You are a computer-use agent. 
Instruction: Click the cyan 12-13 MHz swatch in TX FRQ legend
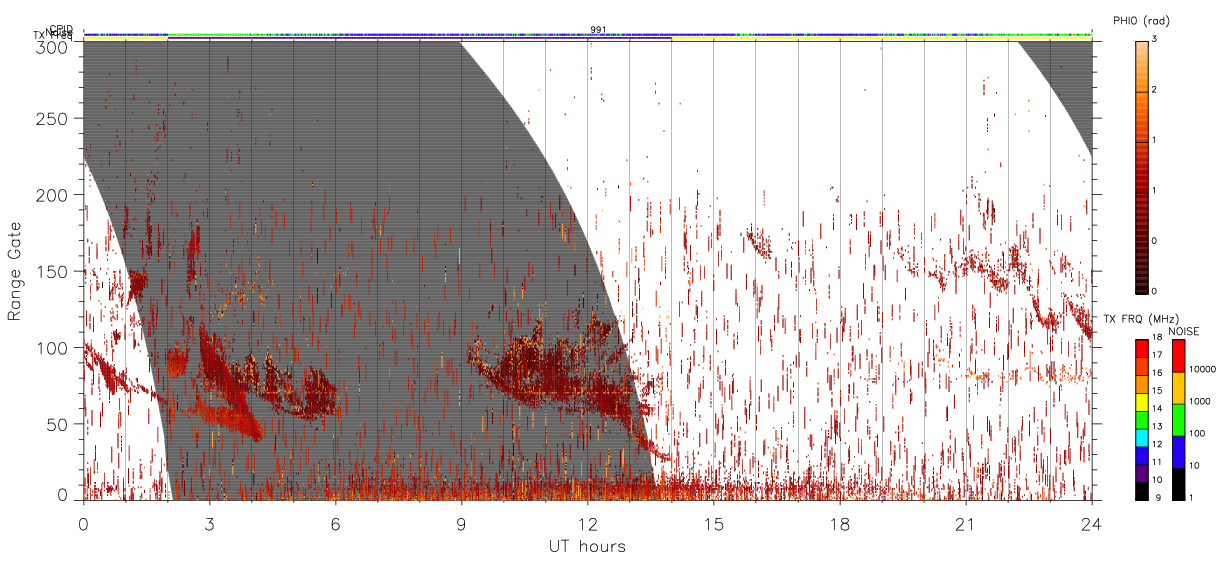click(1142, 438)
